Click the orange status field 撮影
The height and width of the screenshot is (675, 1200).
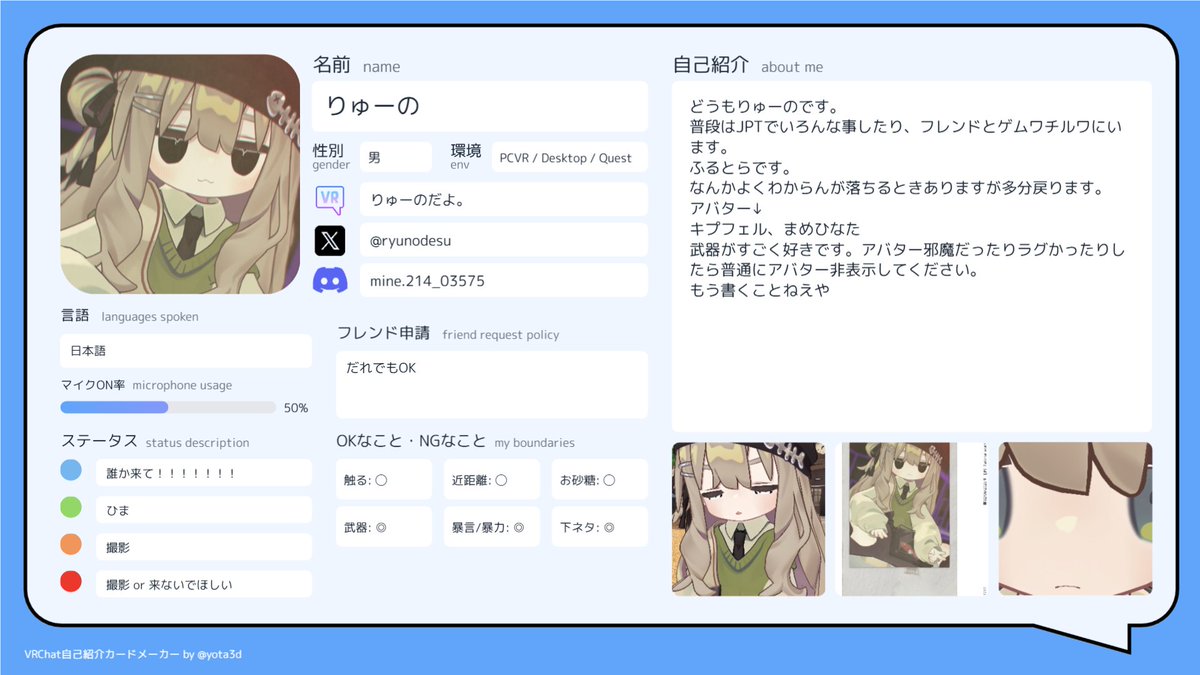pos(204,547)
